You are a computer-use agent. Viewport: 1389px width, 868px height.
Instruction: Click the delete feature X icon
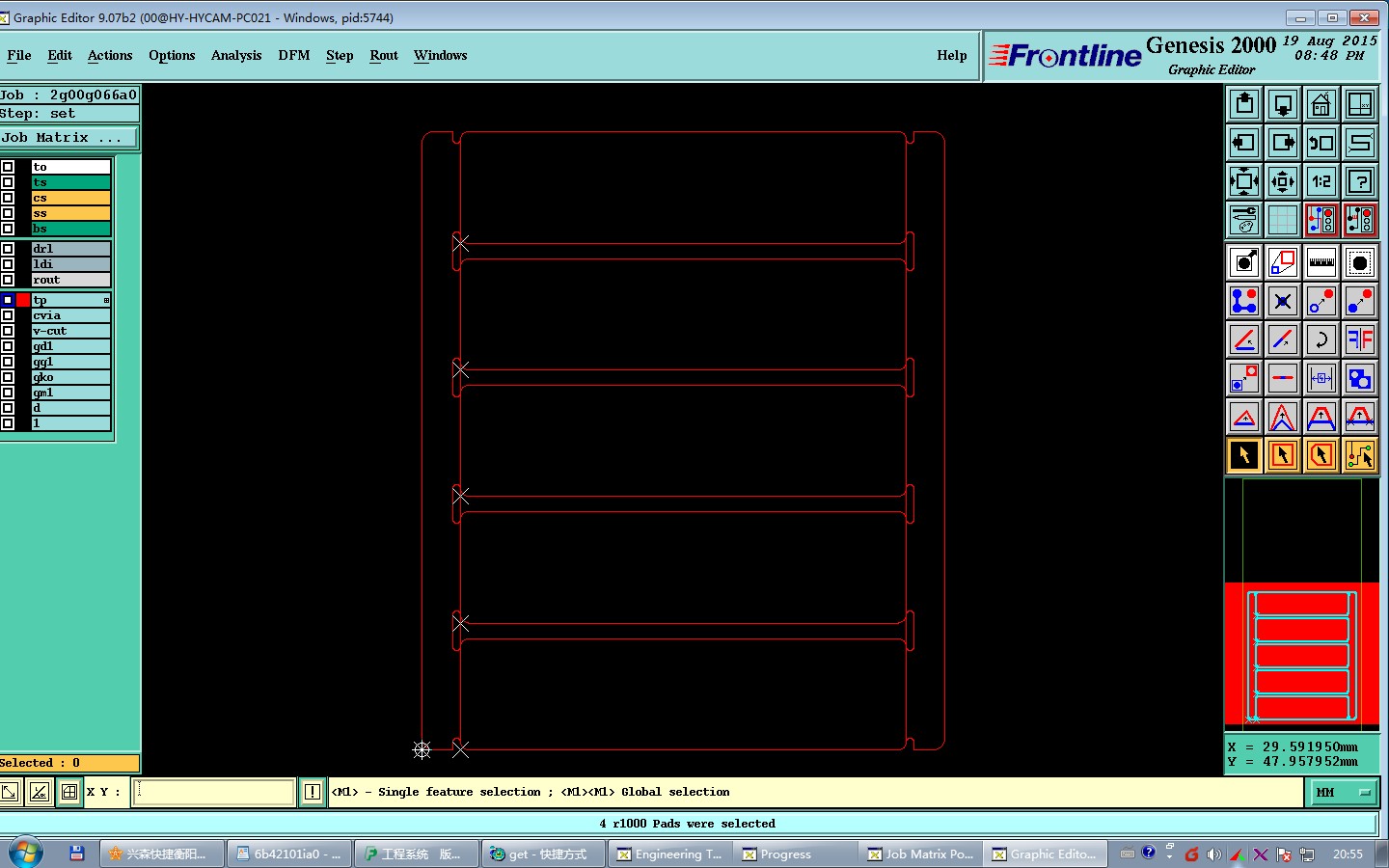coord(1283,301)
